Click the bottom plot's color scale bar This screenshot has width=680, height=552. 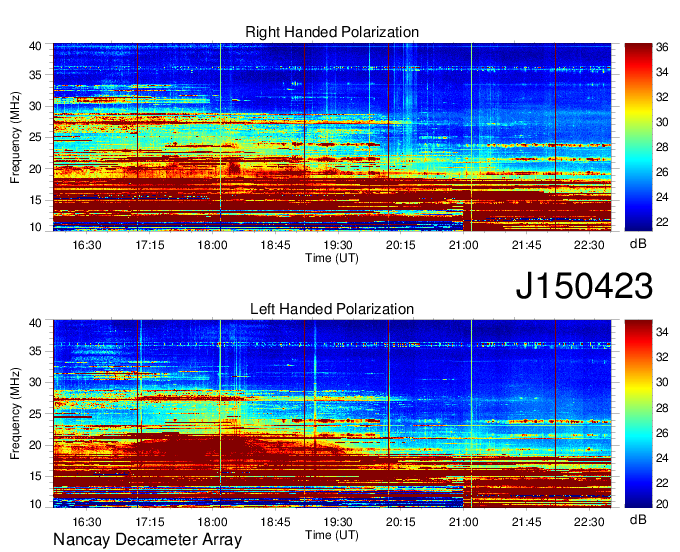pyautogui.click(x=638, y=414)
